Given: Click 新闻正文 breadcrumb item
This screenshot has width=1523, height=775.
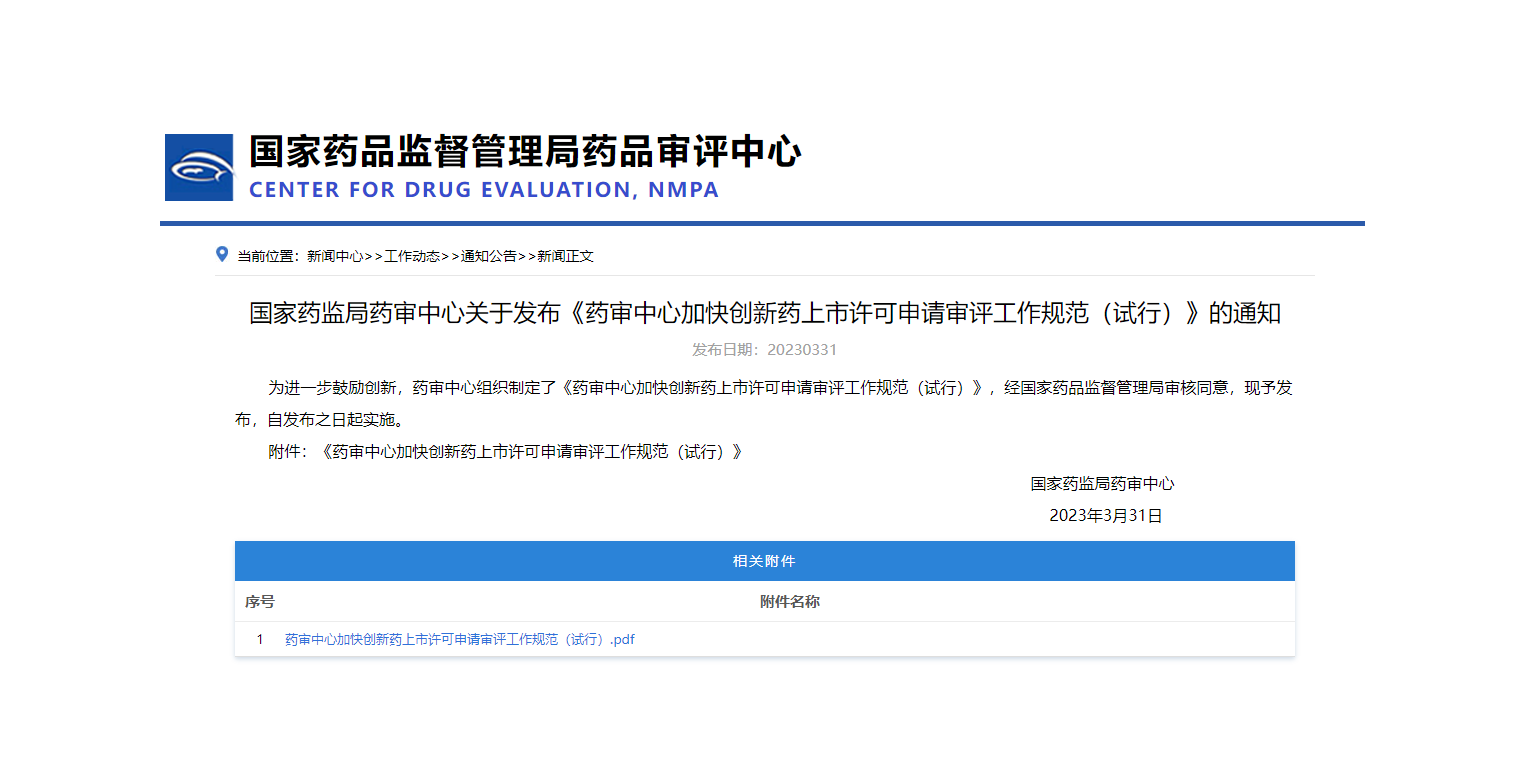Looking at the screenshot, I should tap(566, 256).
